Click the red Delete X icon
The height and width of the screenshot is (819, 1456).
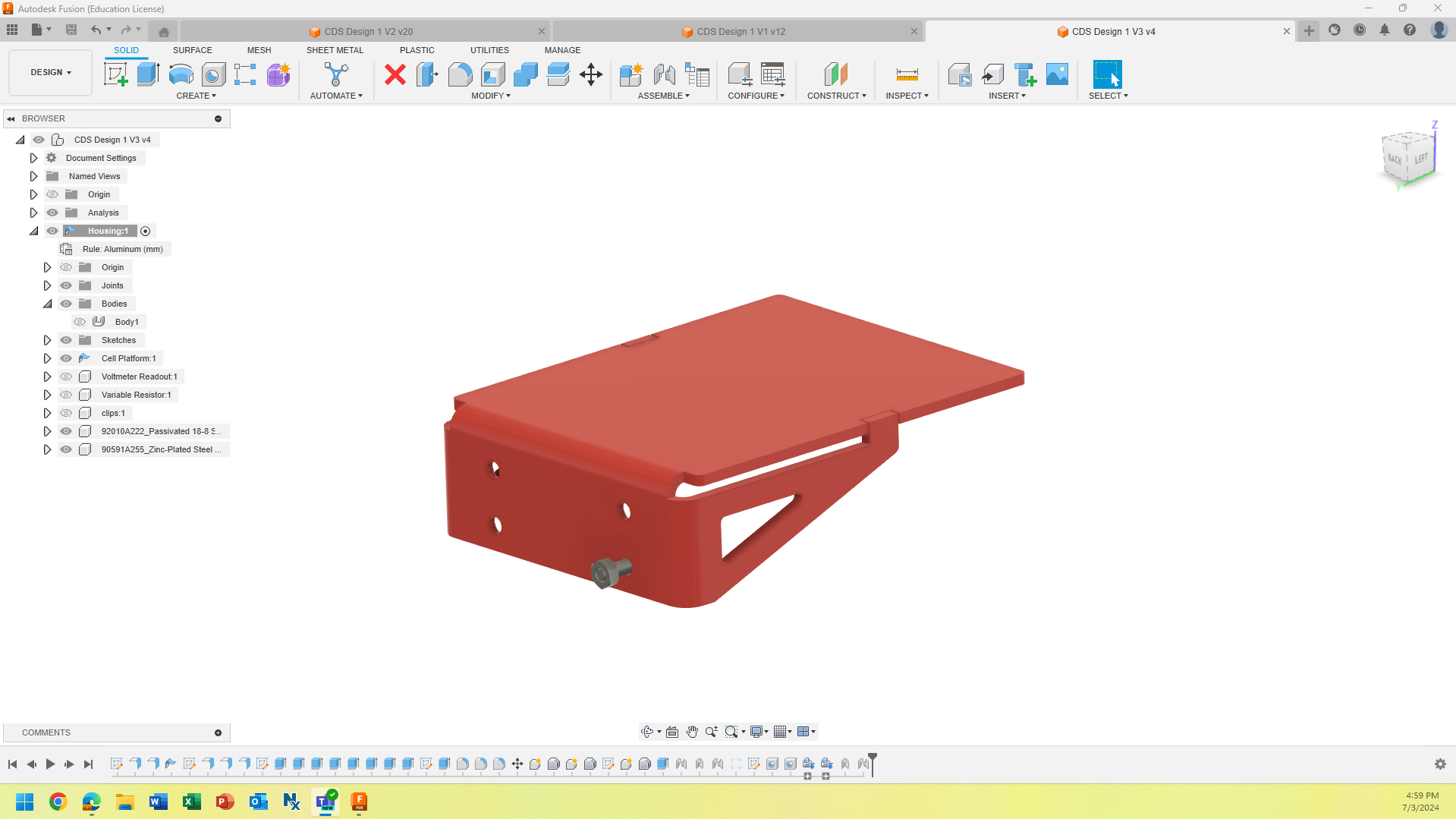click(x=395, y=74)
